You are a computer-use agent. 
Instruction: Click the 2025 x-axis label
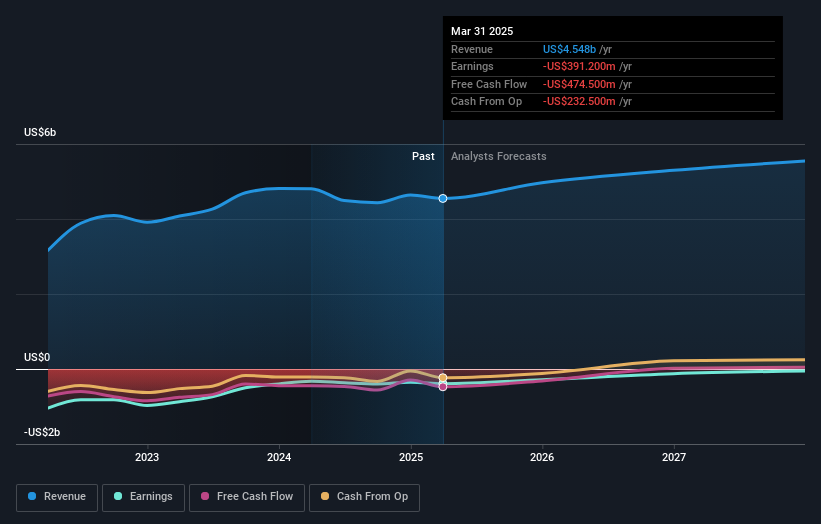[410, 458]
